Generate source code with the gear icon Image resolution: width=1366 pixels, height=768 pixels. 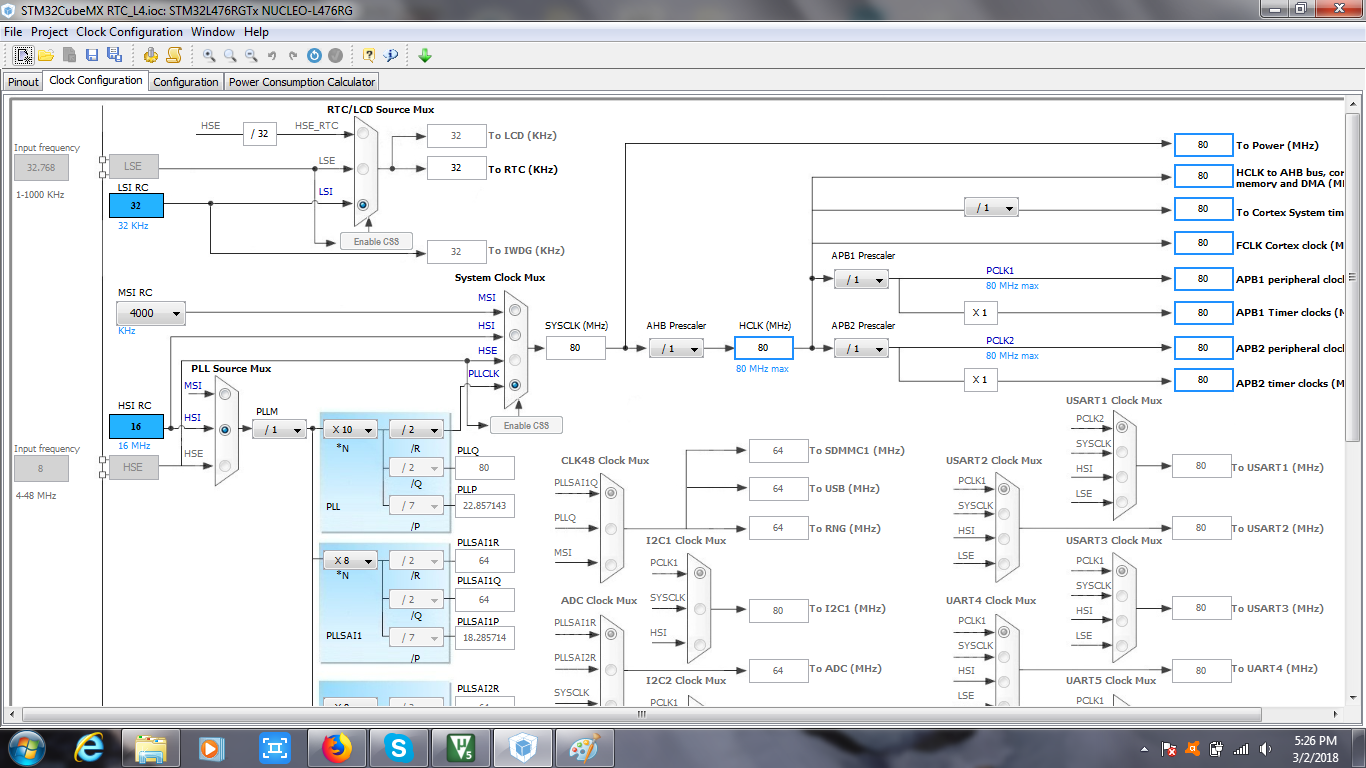[x=151, y=55]
